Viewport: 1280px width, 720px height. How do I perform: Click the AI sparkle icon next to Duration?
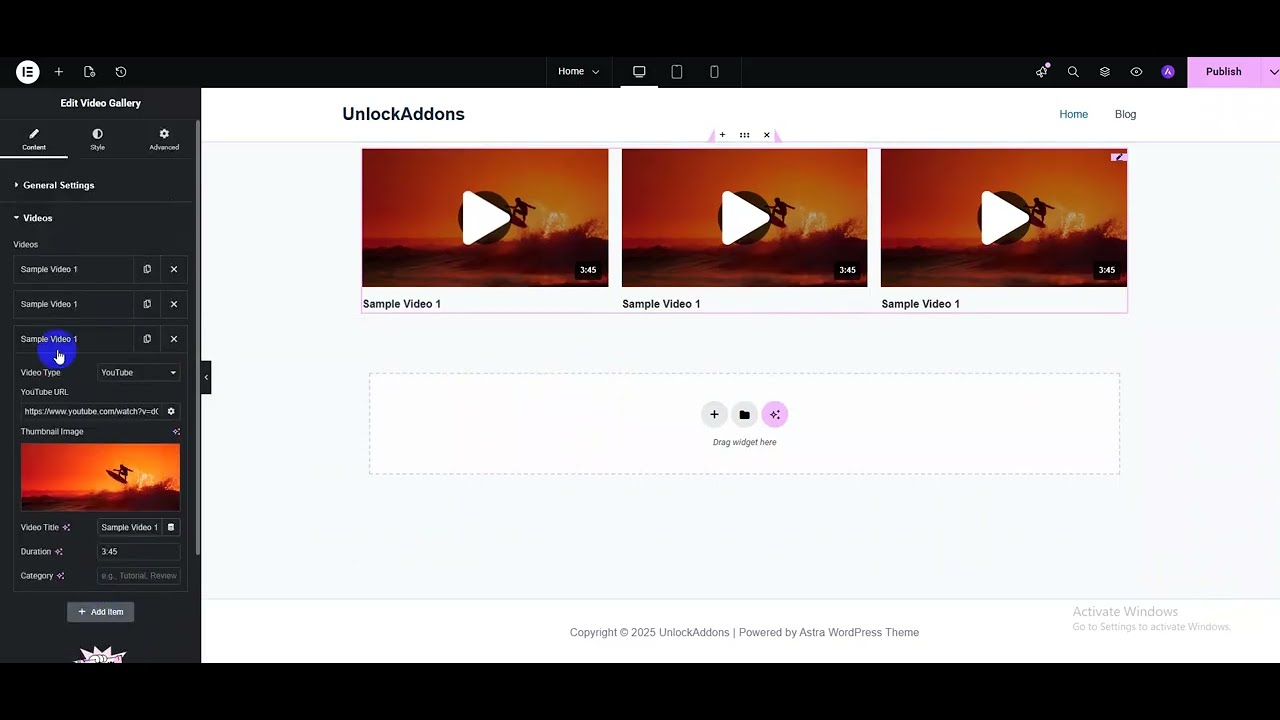(58, 552)
